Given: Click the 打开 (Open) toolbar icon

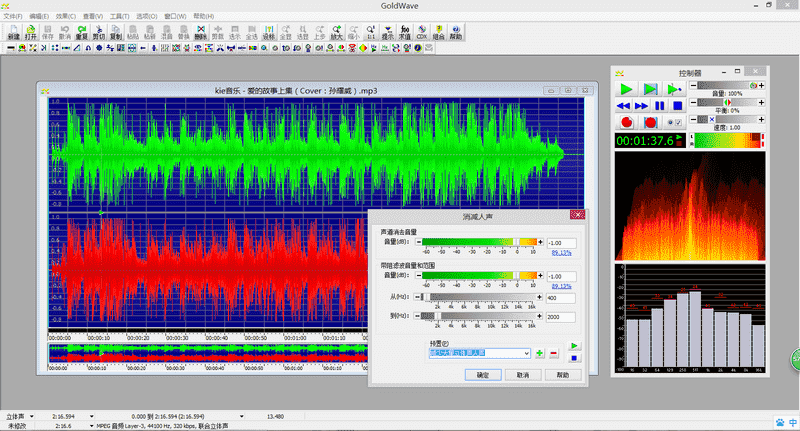Looking at the screenshot, I should coord(31,32).
